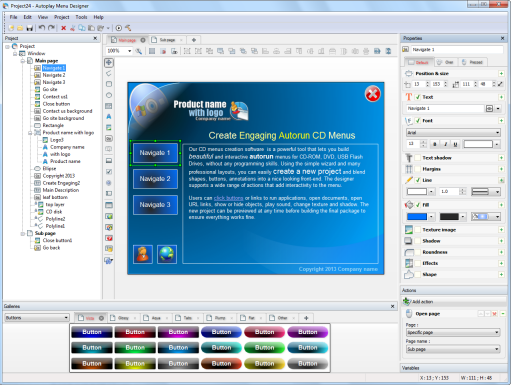The height and width of the screenshot is (385, 511).
Task: Collapse the Sub page tree node
Action: pos(23,233)
